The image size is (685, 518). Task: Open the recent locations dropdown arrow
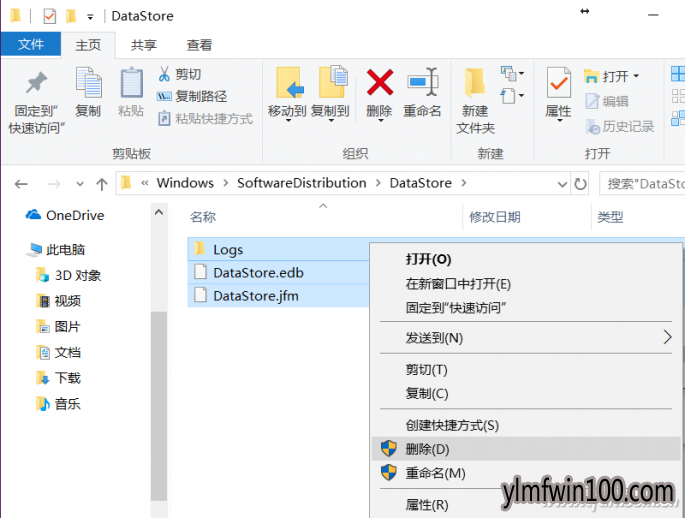click(80, 184)
